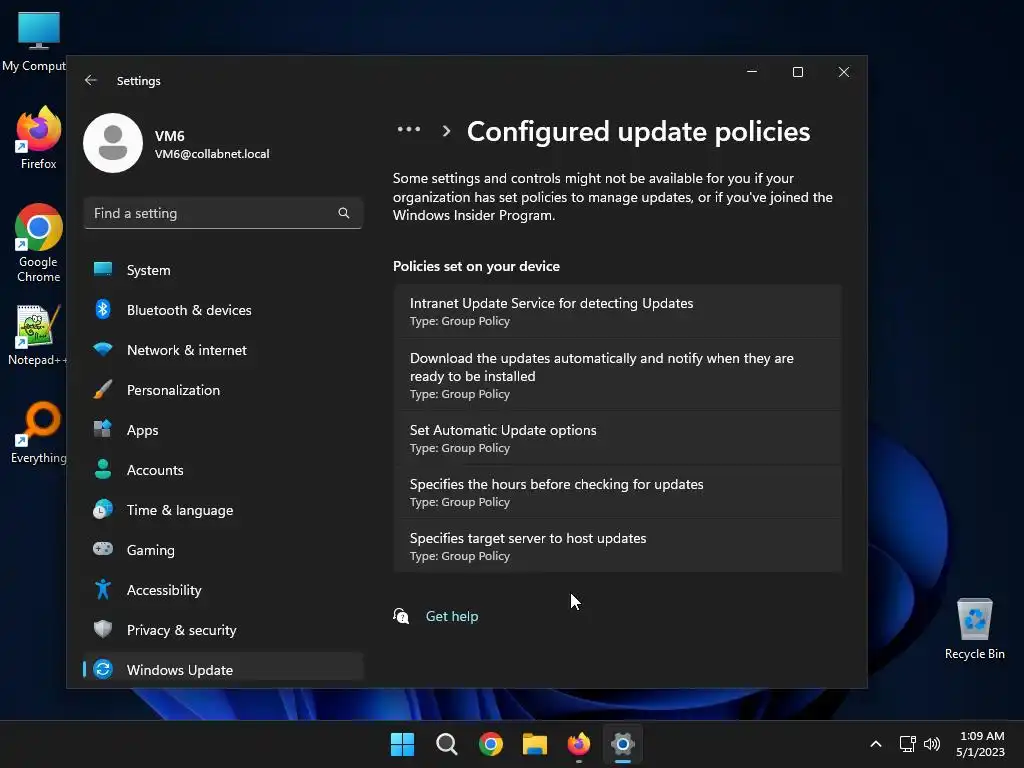Click the Privacy & security shield icon

tap(103, 629)
